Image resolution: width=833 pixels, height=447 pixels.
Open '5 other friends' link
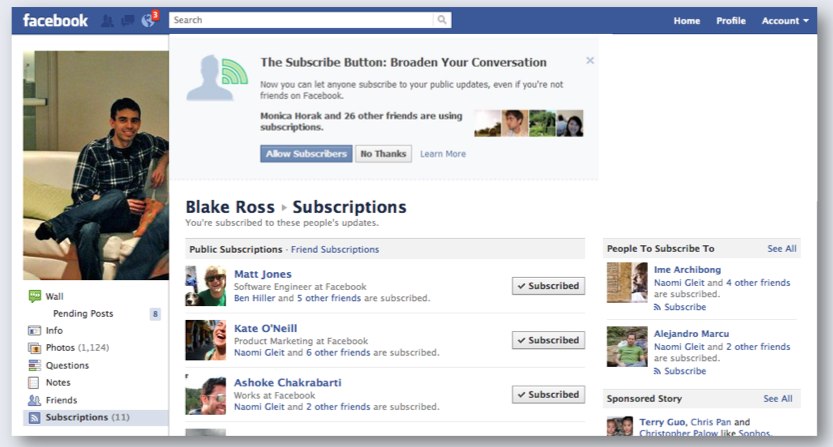coord(329,298)
